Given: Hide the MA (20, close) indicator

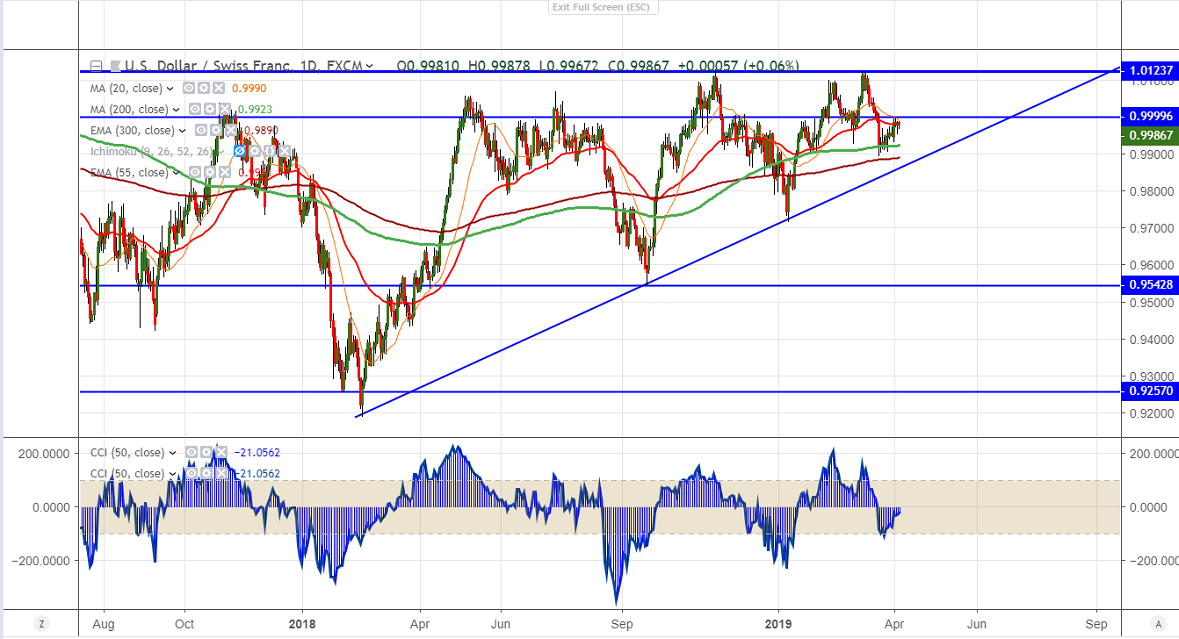Looking at the screenshot, I should tap(189, 88).
